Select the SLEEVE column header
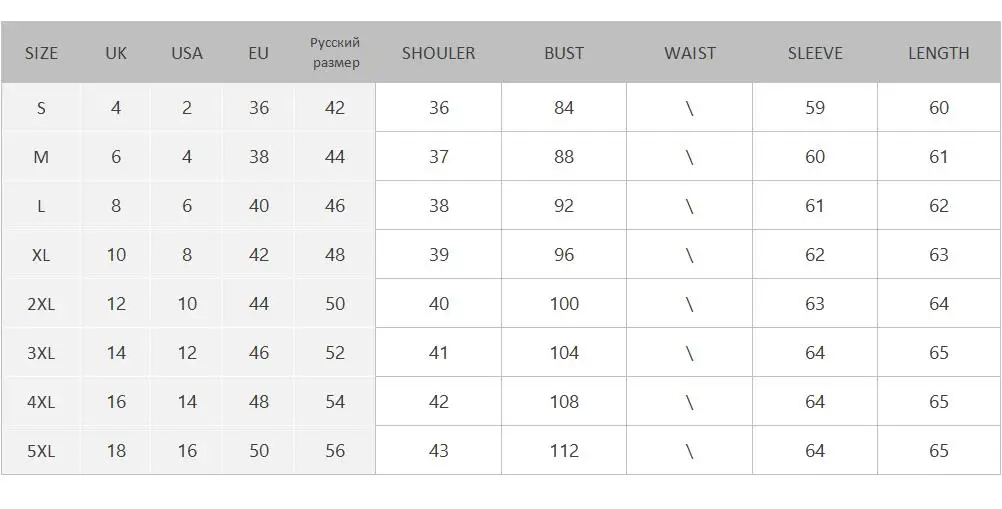 [x=815, y=53]
